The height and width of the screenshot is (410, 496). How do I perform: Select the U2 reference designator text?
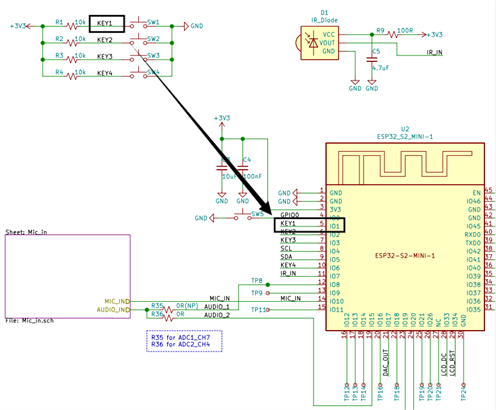click(x=405, y=129)
